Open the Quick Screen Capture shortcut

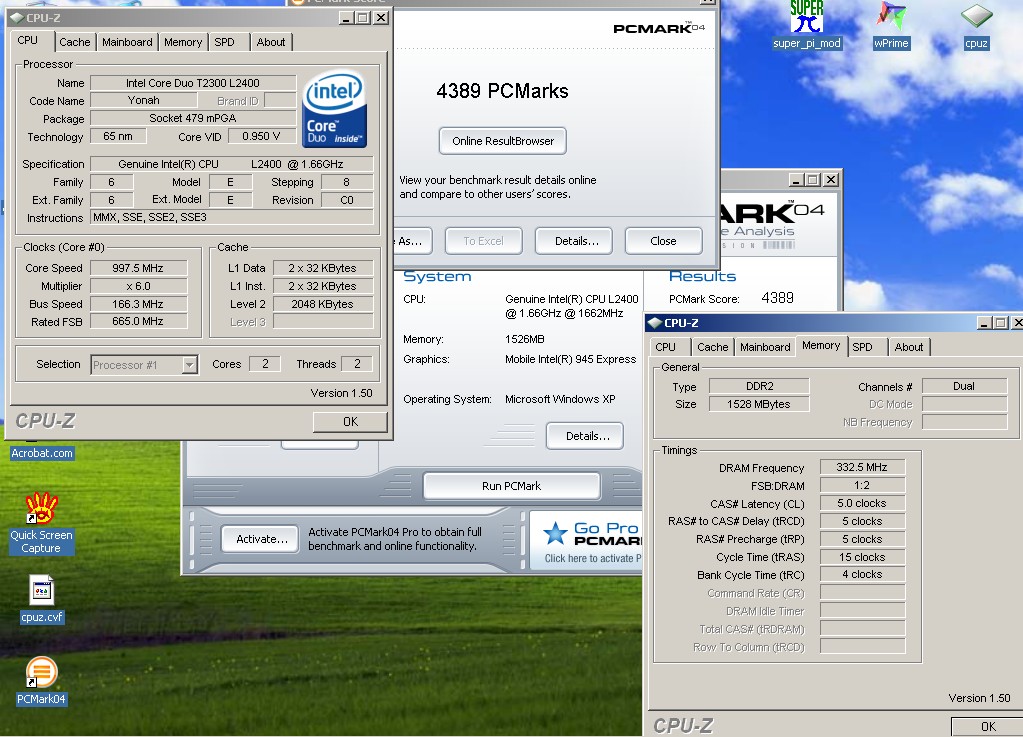[41, 523]
